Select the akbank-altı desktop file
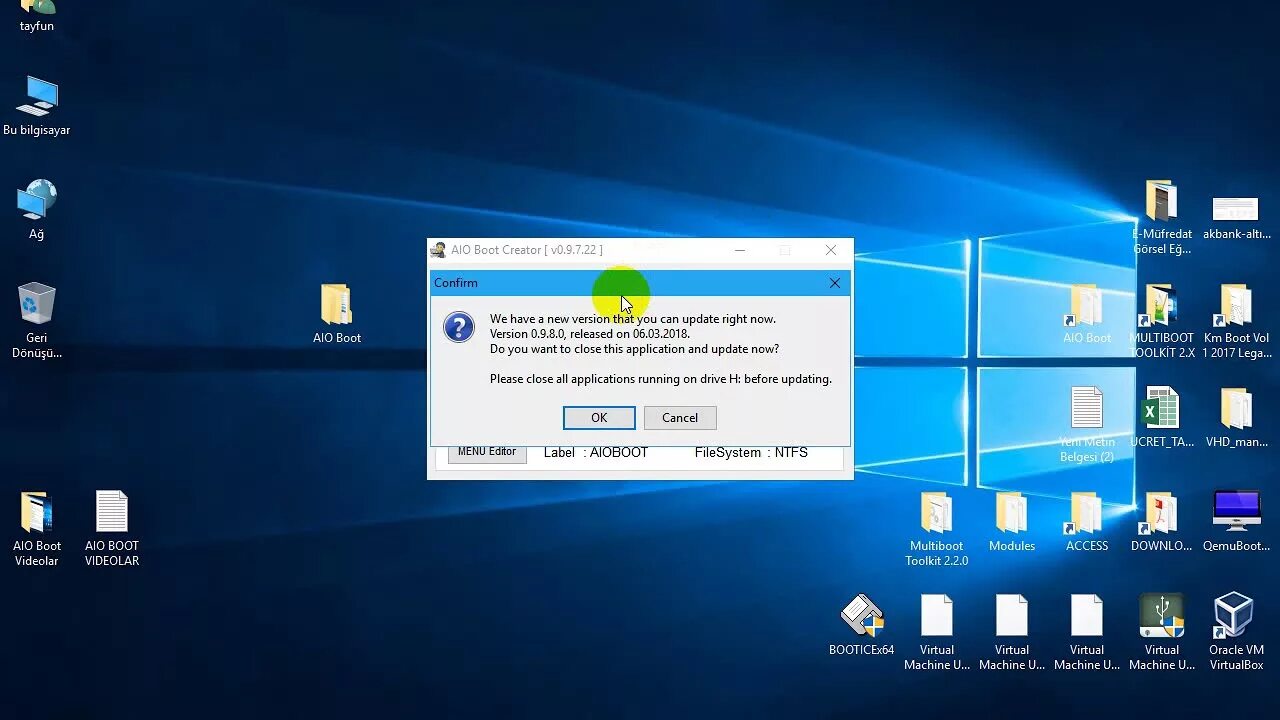This screenshot has width=1280, height=720. pyautogui.click(x=1237, y=217)
